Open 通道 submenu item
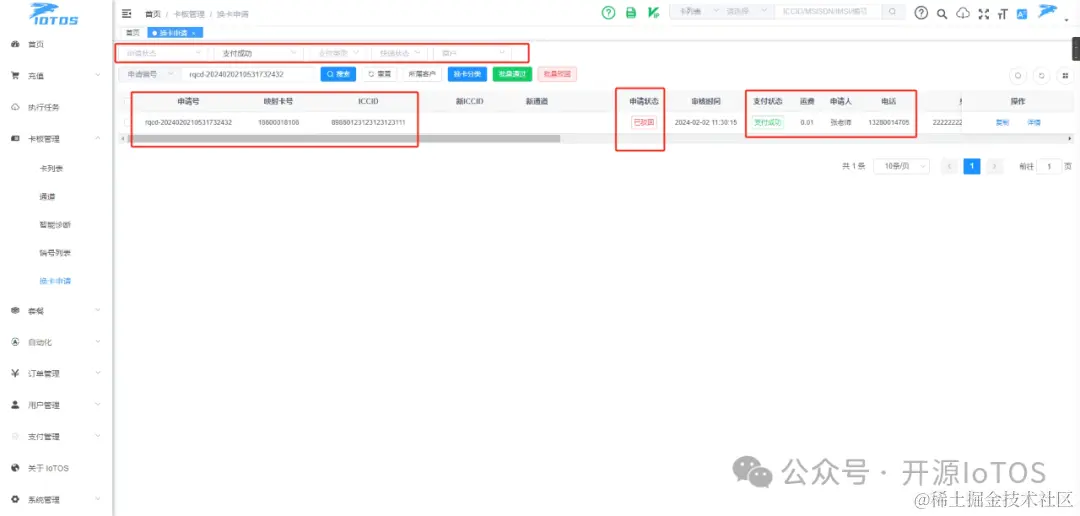The width and height of the screenshot is (1080, 516). point(48,196)
